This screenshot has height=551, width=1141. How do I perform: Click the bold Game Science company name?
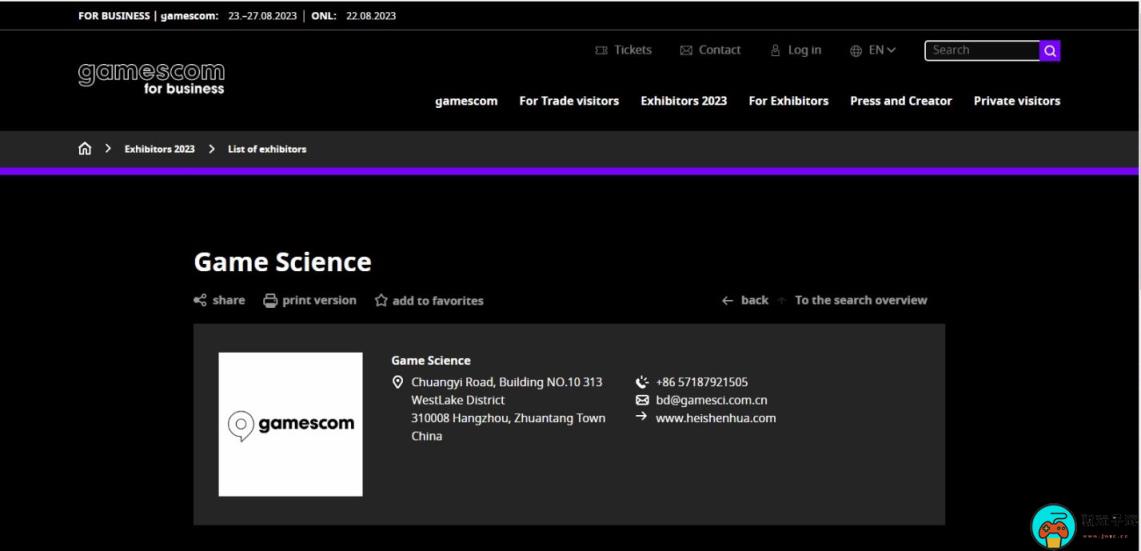431,360
